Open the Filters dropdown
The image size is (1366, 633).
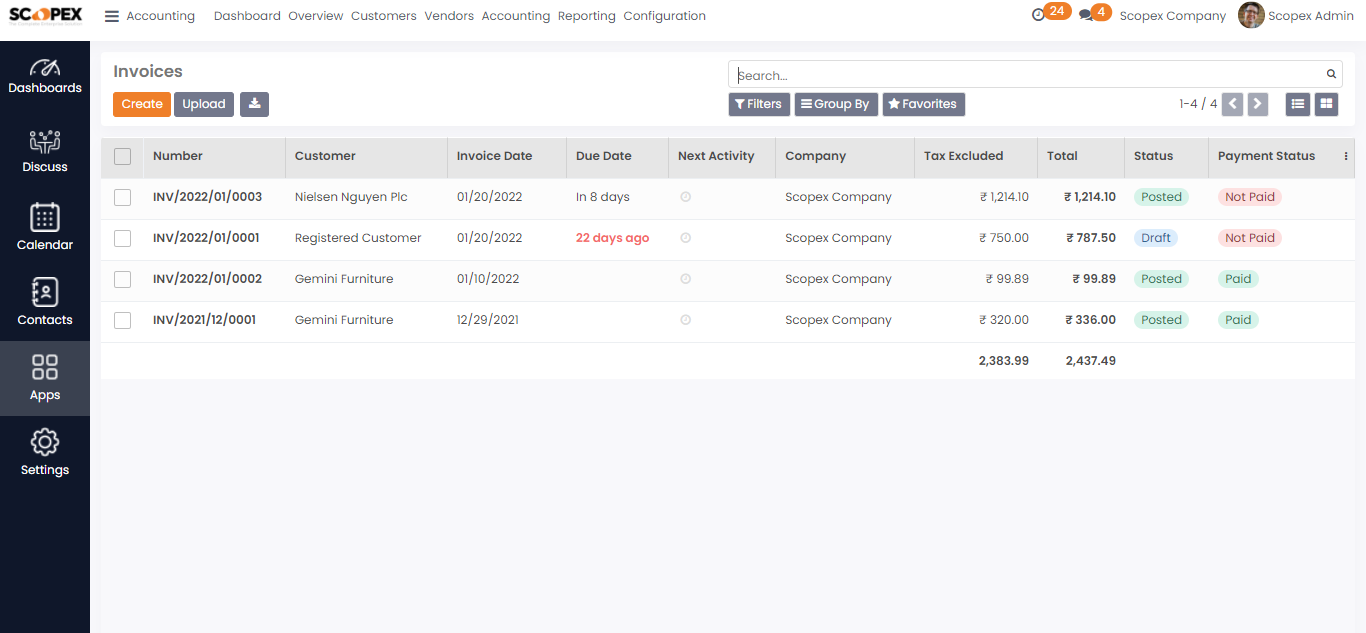point(759,104)
